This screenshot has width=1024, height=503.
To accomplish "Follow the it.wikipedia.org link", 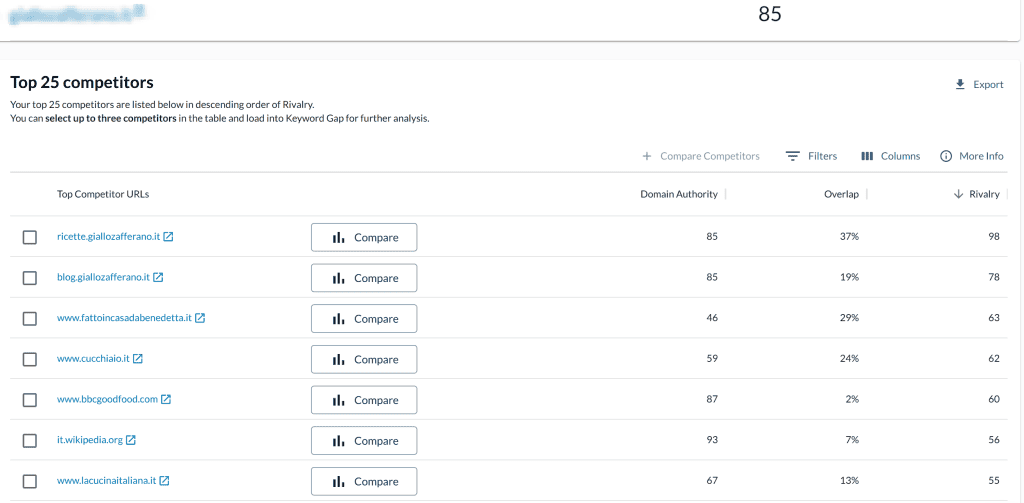I will tap(89, 440).
